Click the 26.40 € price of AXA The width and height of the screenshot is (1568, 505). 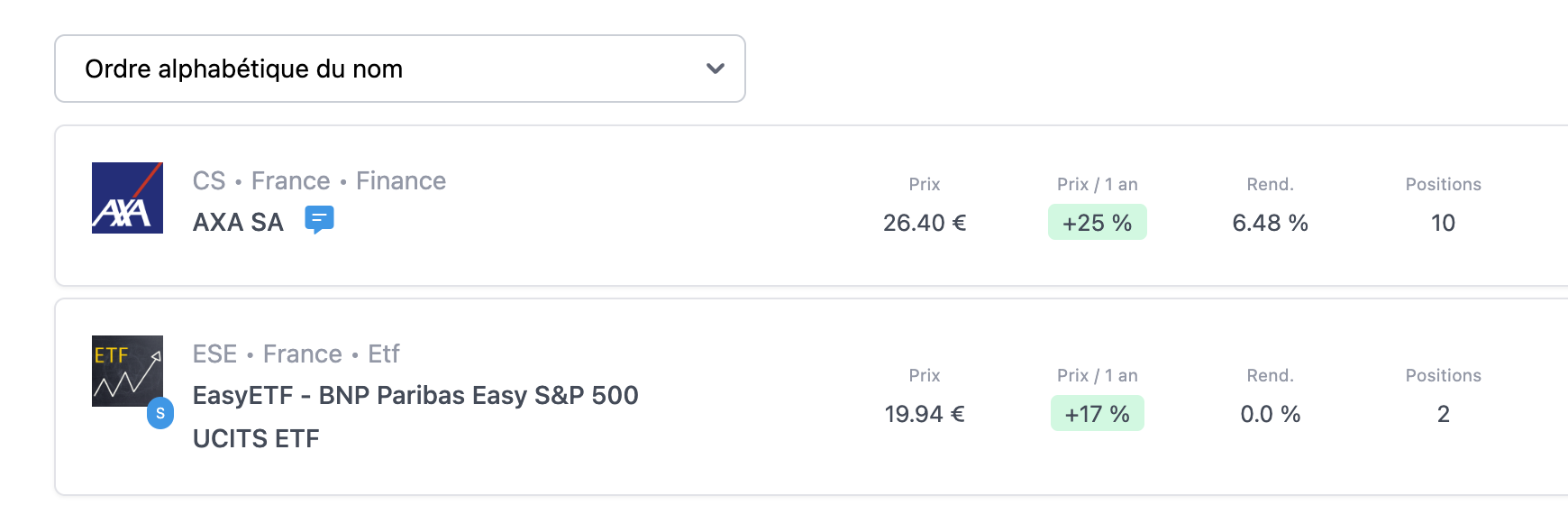925,223
